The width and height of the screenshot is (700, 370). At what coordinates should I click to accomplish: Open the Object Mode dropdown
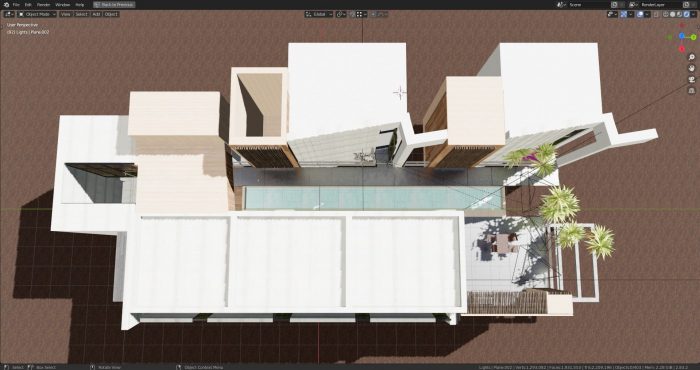[x=38, y=14]
